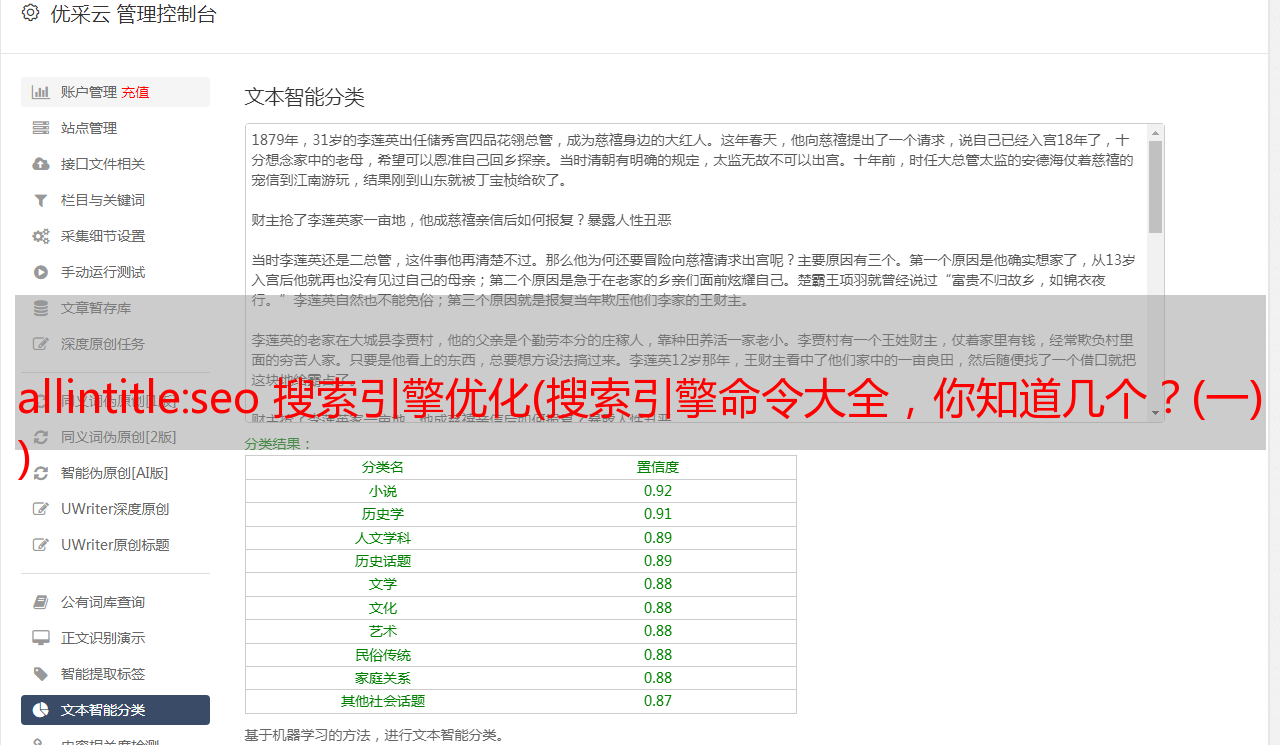
Task: Select the 历史话题 category cell
Action: point(383,561)
